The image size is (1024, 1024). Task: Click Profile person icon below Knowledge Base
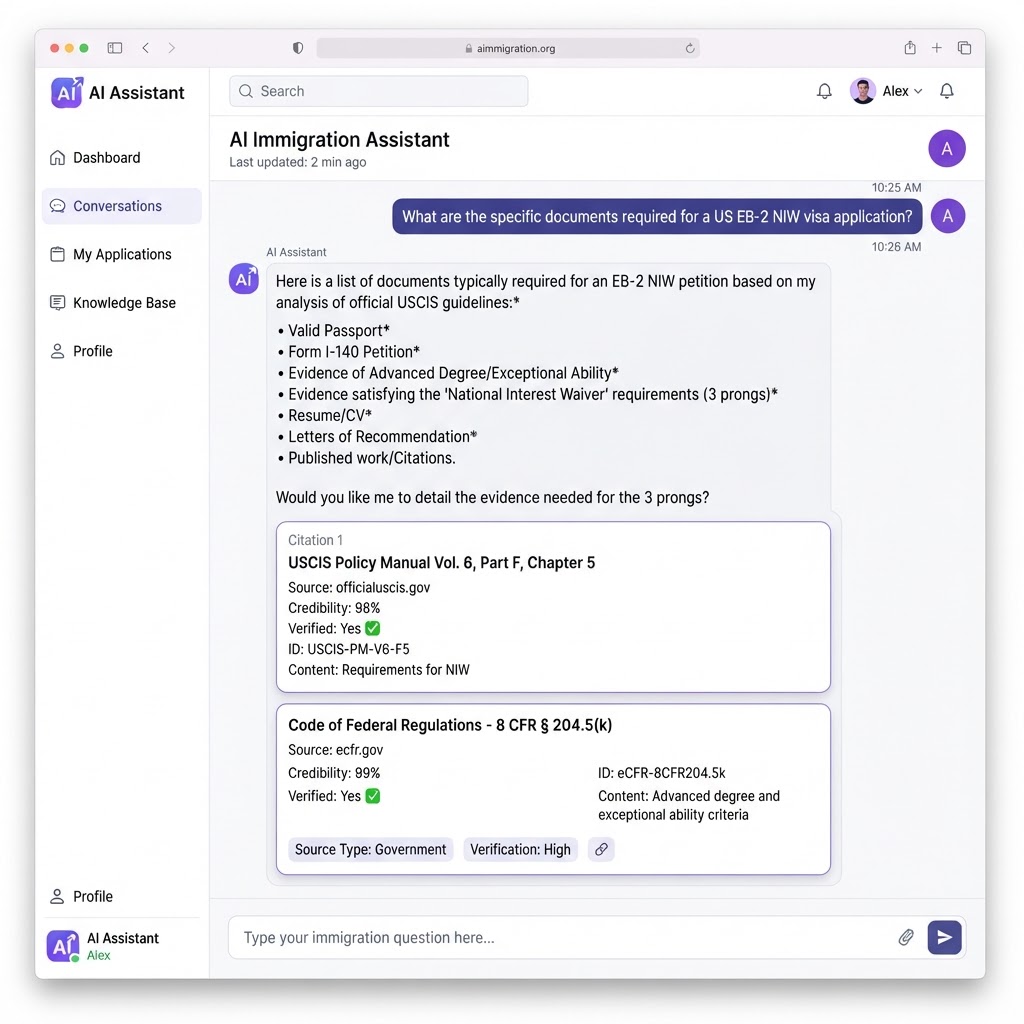click(x=57, y=351)
